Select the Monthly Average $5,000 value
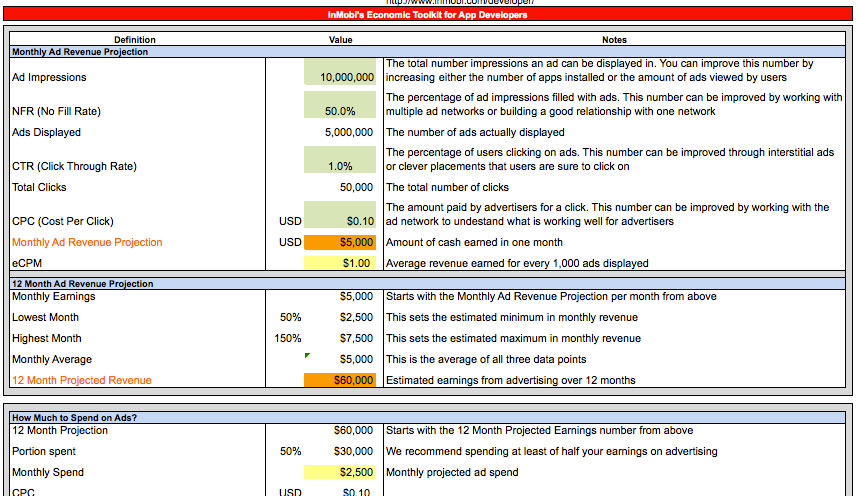The height and width of the screenshot is (496, 859). (356, 360)
